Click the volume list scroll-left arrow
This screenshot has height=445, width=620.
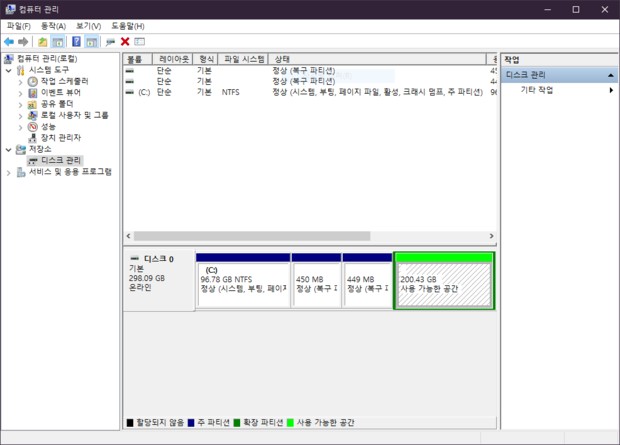(x=128, y=236)
